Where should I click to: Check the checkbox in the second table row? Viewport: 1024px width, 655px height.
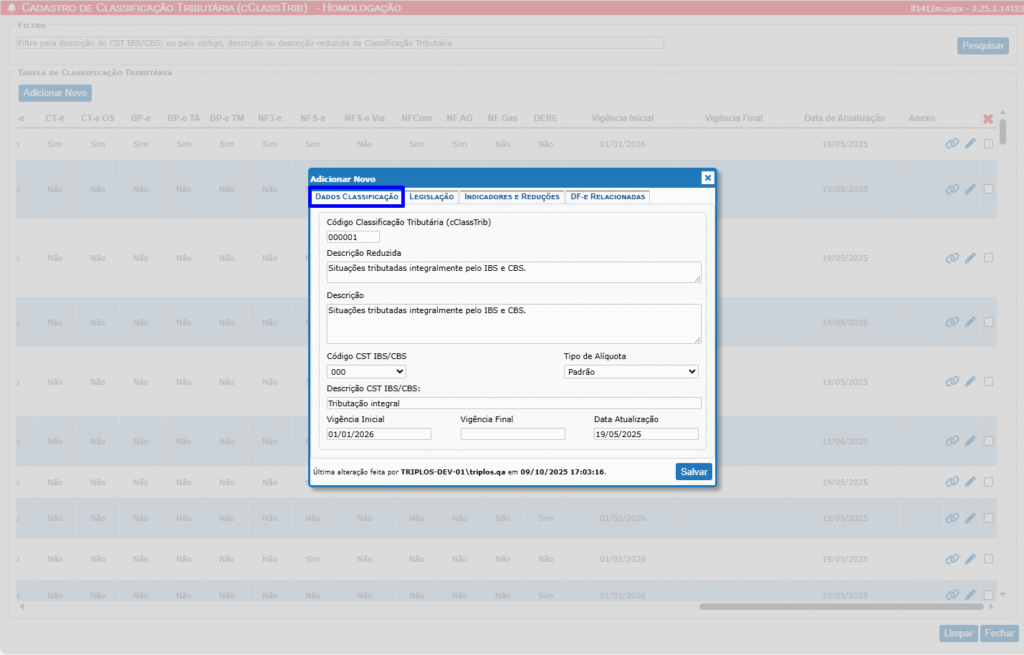pyautogui.click(x=988, y=189)
